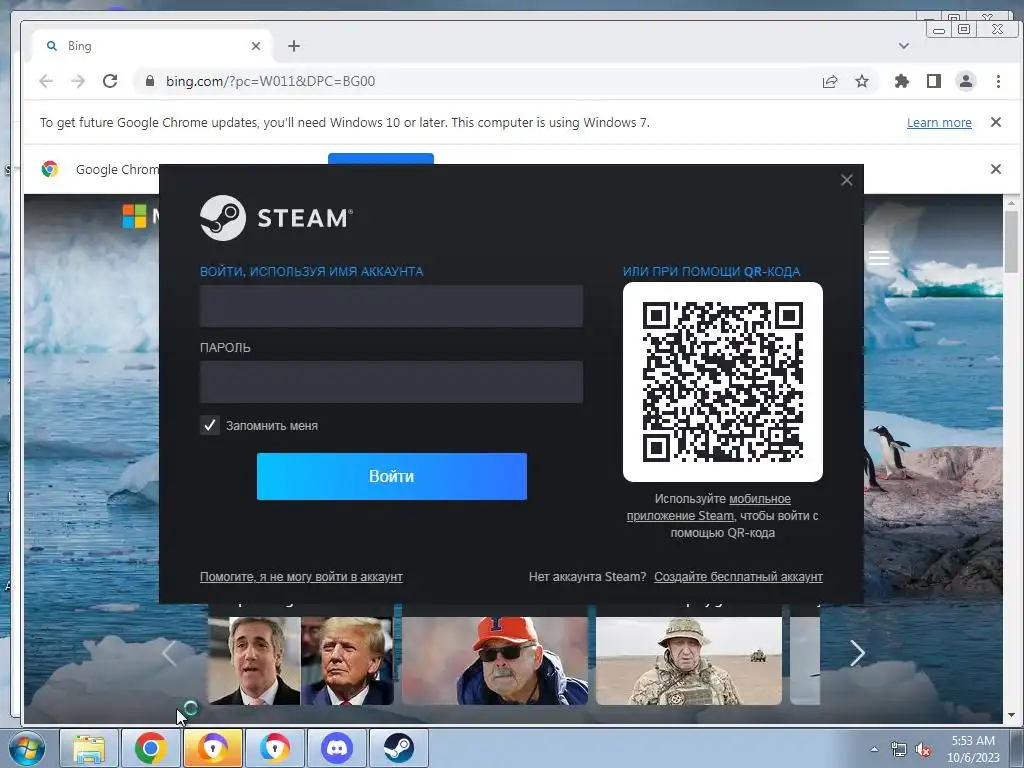1024x768 pixels.
Task: Share this page icon in address bar
Action: click(x=830, y=81)
